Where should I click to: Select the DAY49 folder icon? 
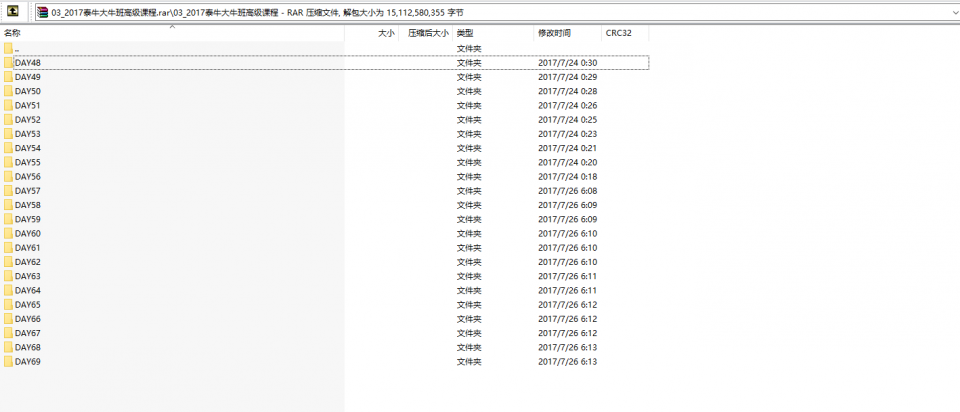pyautogui.click(x=8, y=77)
